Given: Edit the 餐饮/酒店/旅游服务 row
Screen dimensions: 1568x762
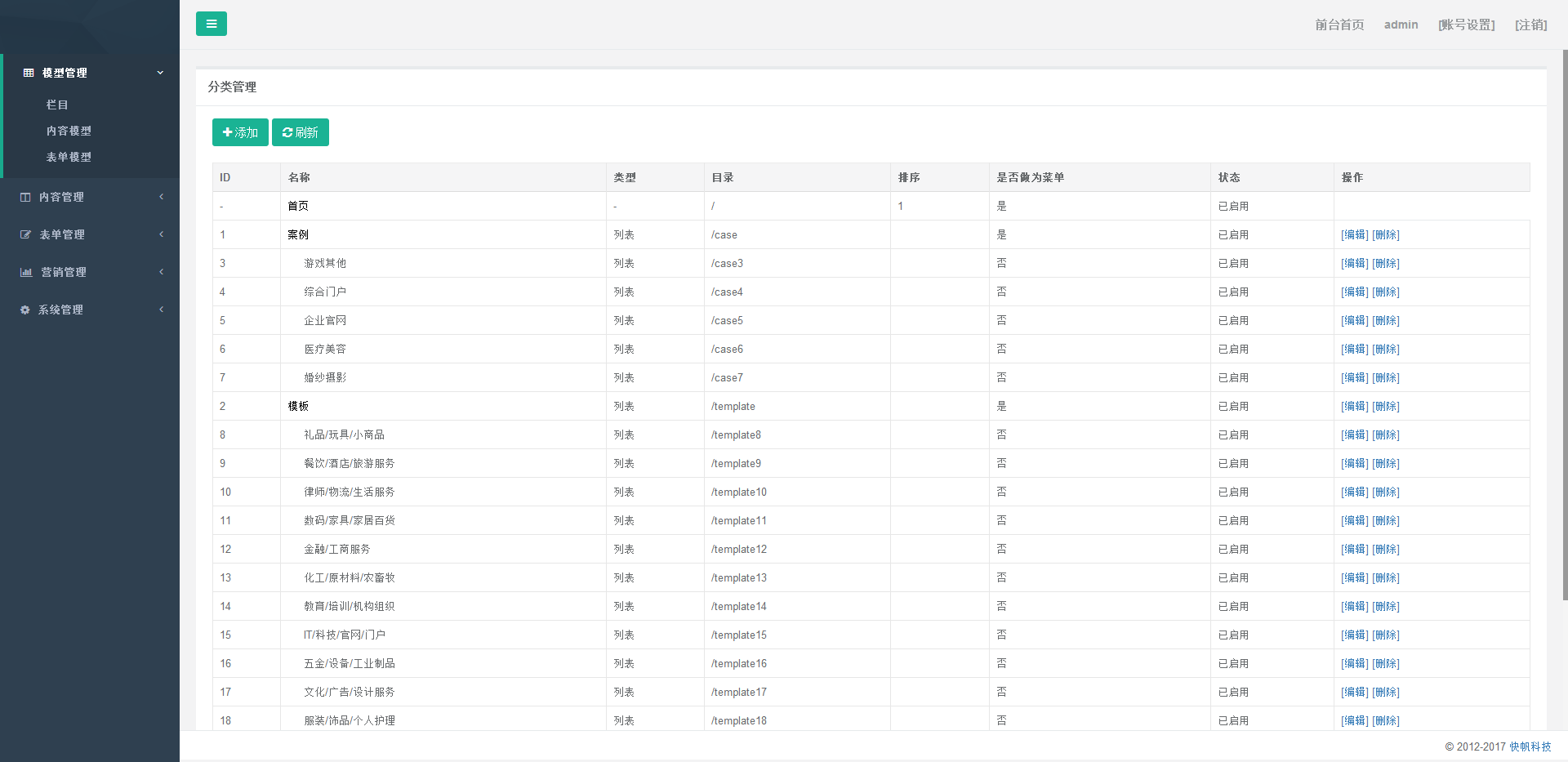Looking at the screenshot, I should (x=1354, y=463).
